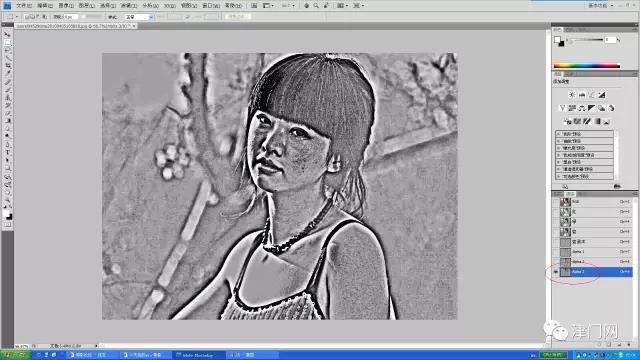Image resolution: width=640 pixels, height=360 pixels.
Task: Select the Brush tool
Action: point(7,90)
